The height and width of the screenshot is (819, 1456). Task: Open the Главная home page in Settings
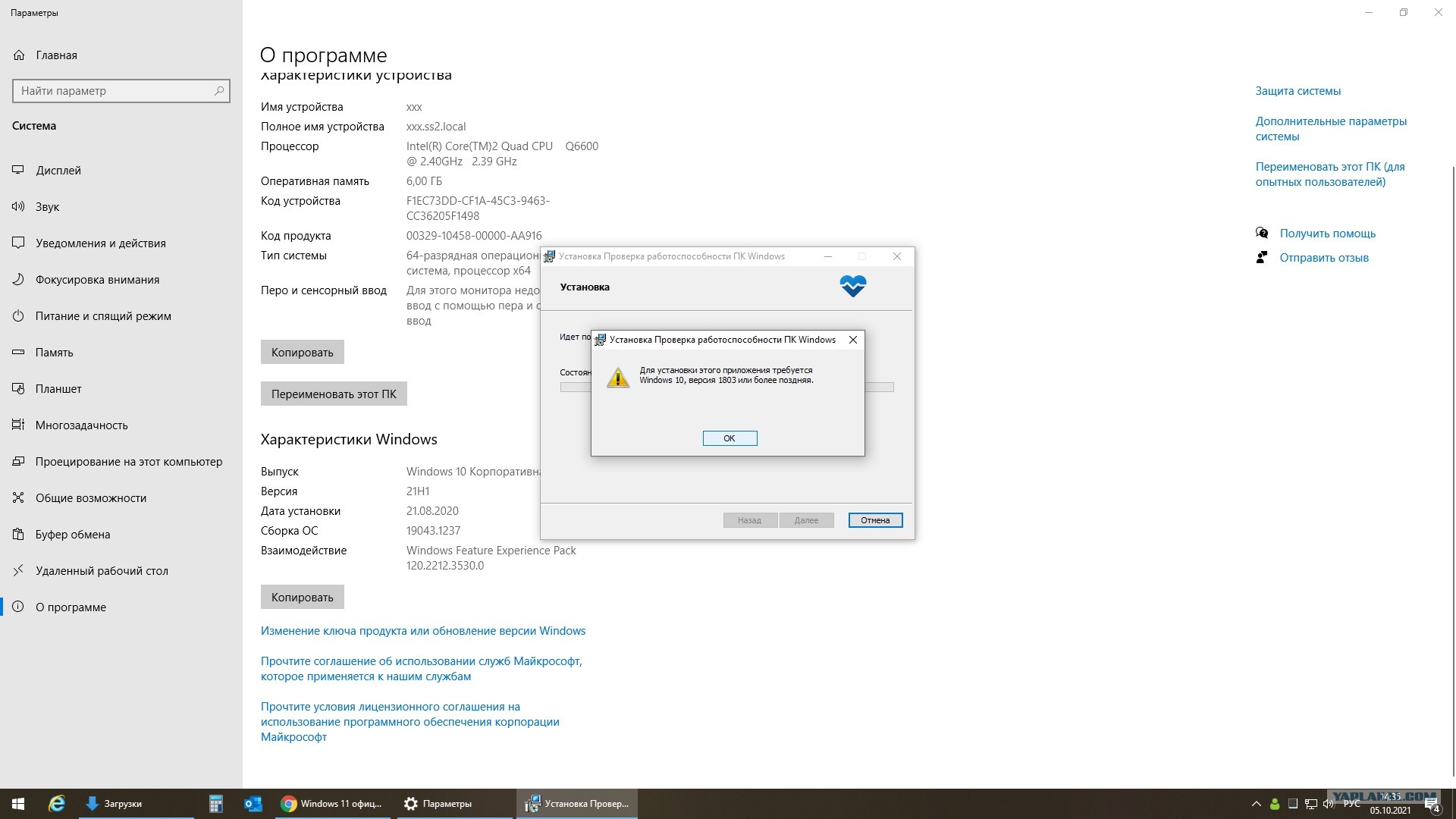56,55
